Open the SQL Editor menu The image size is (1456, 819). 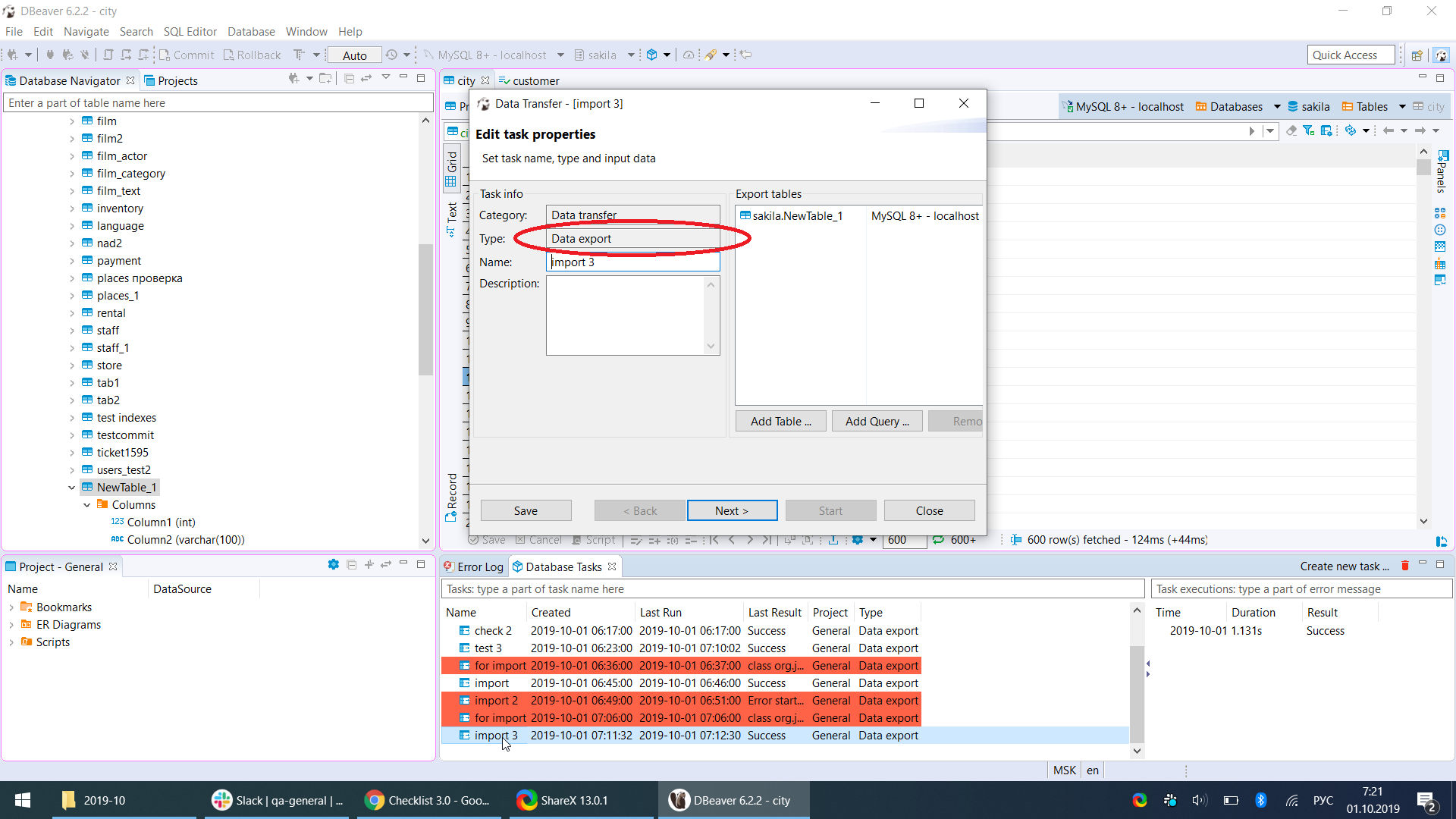190,31
